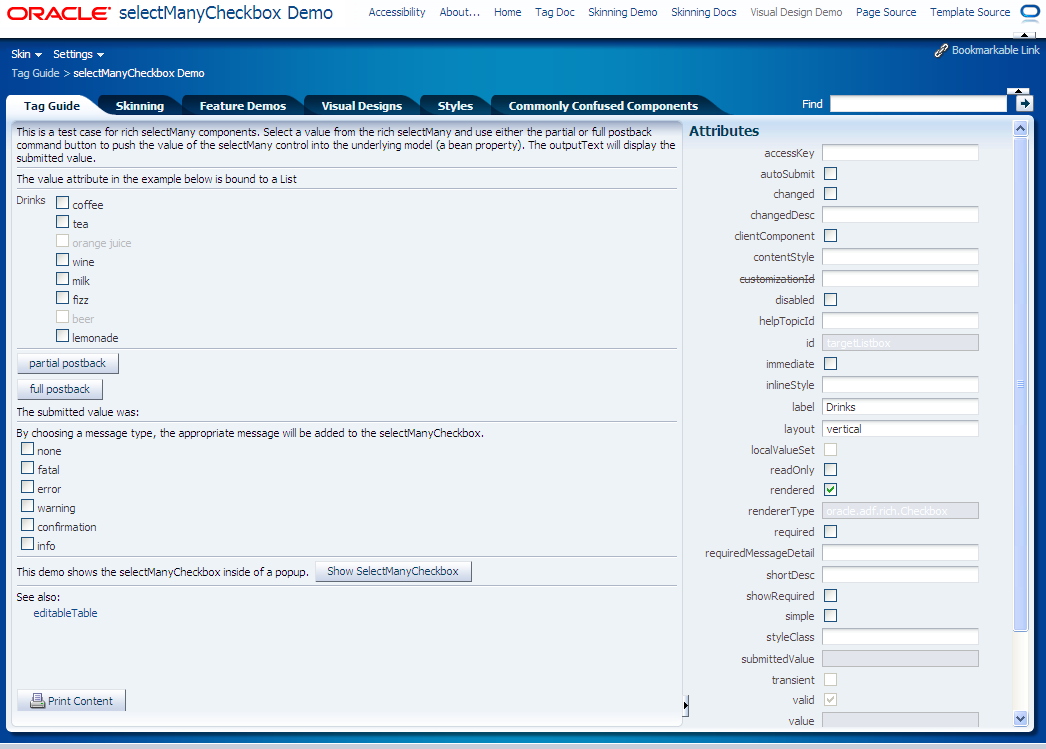This screenshot has width=1046, height=749.
Task: Click the partial postback button
Action: 67,363
